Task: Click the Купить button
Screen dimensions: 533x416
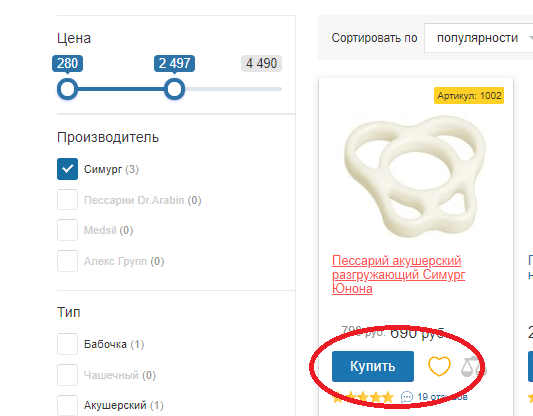Action: point(373,366)
